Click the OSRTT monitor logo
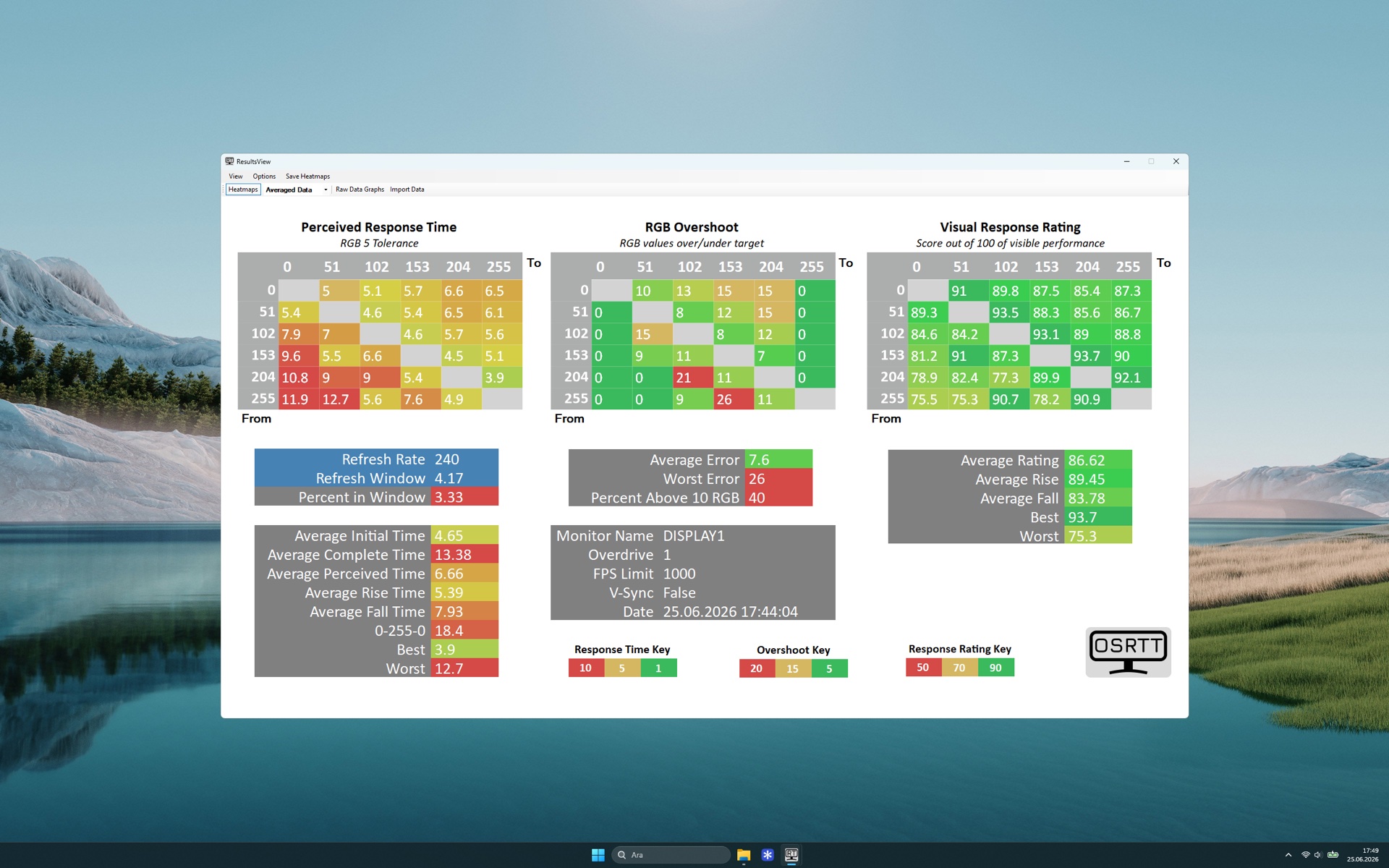Screen dimensions: 1389x868 (x=1128, y=652)
